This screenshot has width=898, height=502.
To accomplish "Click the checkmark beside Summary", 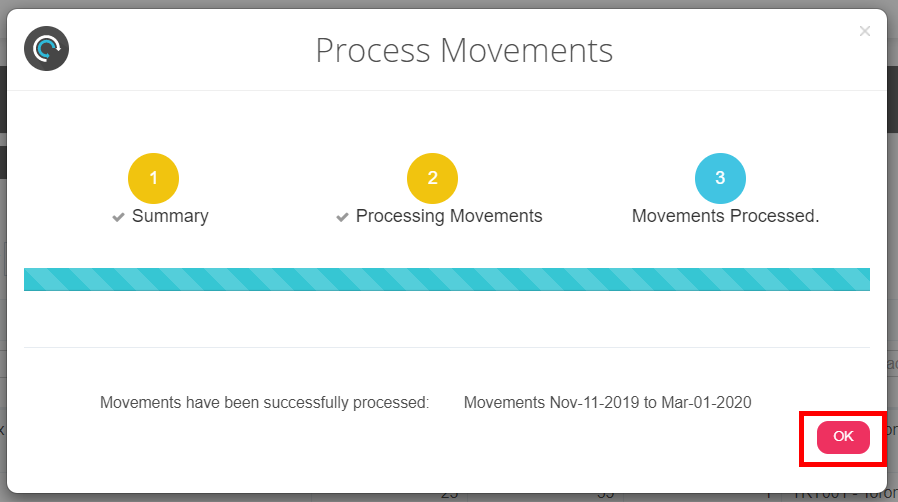I will click(x=118, y=217).
